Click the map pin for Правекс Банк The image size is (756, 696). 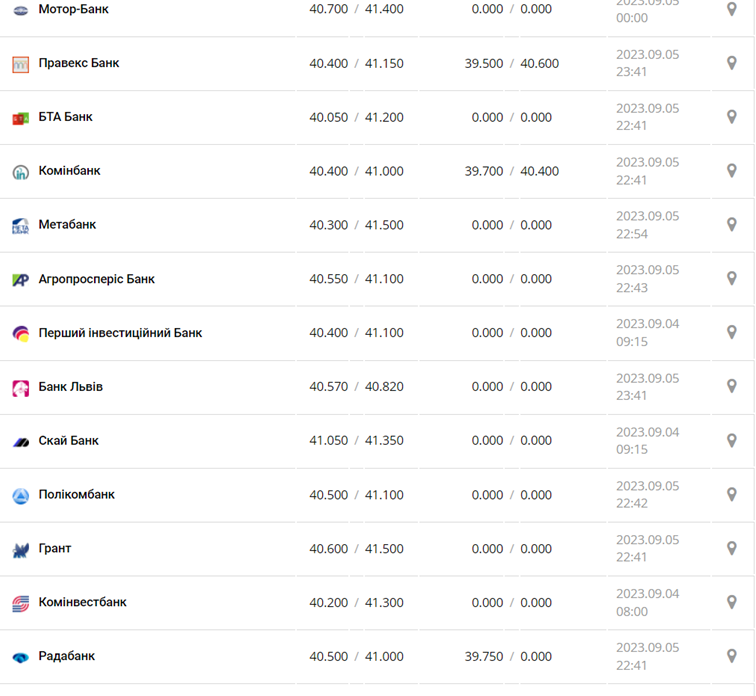731,63
